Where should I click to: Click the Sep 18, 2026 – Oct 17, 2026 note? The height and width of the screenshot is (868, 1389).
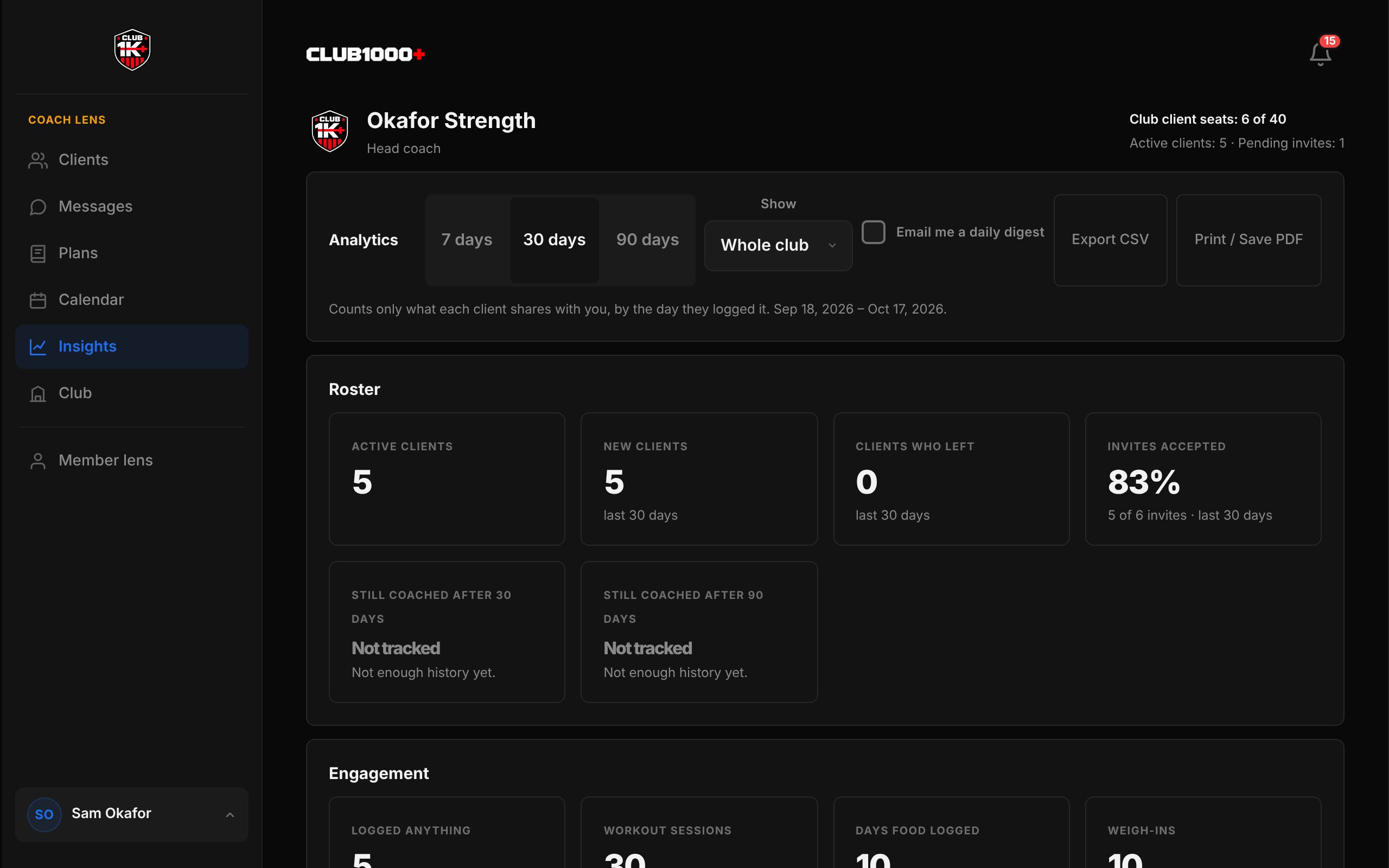pyautogui.click(x=860, y=309)
